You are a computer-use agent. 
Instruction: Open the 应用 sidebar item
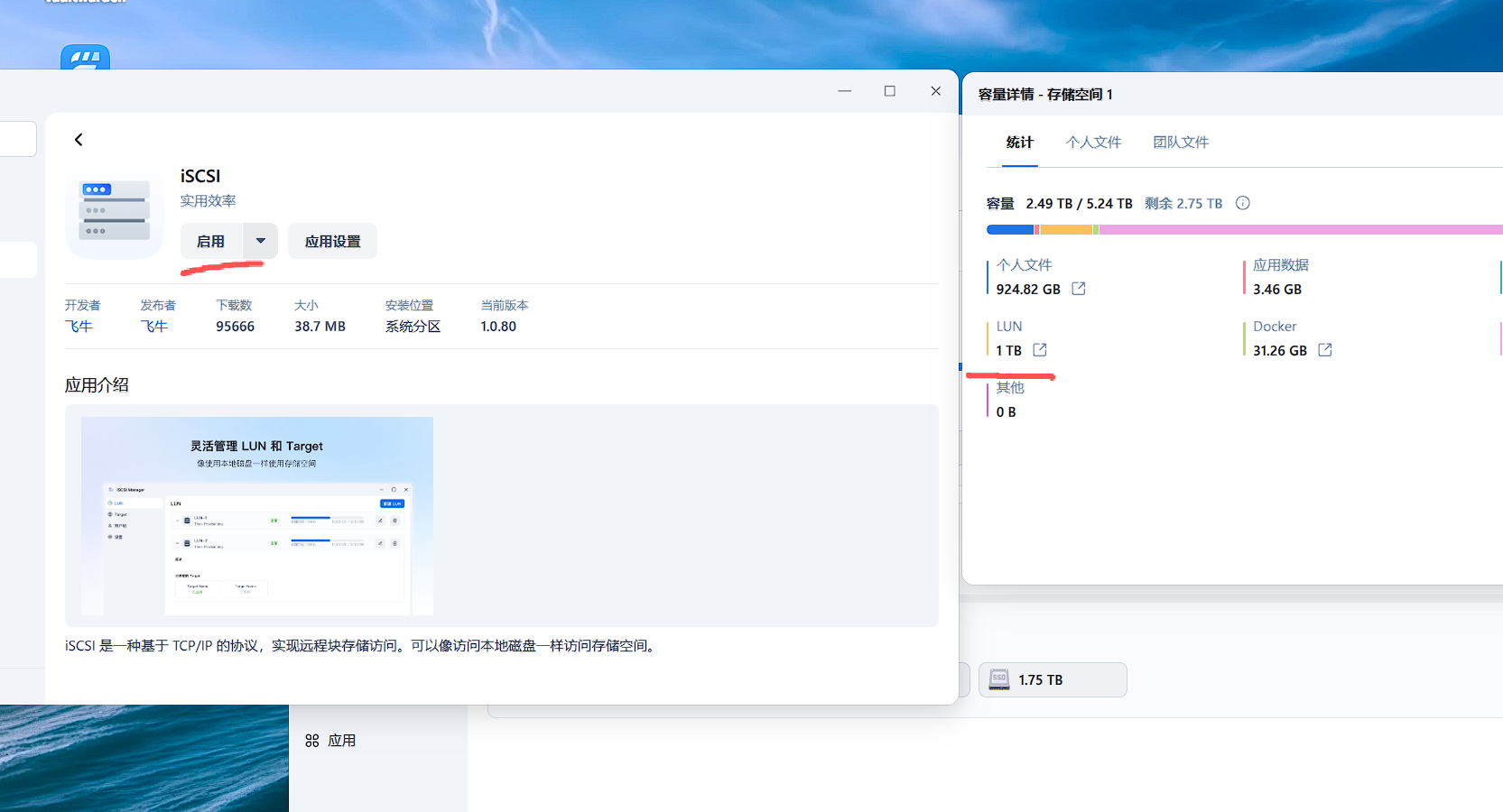[330, 741]
